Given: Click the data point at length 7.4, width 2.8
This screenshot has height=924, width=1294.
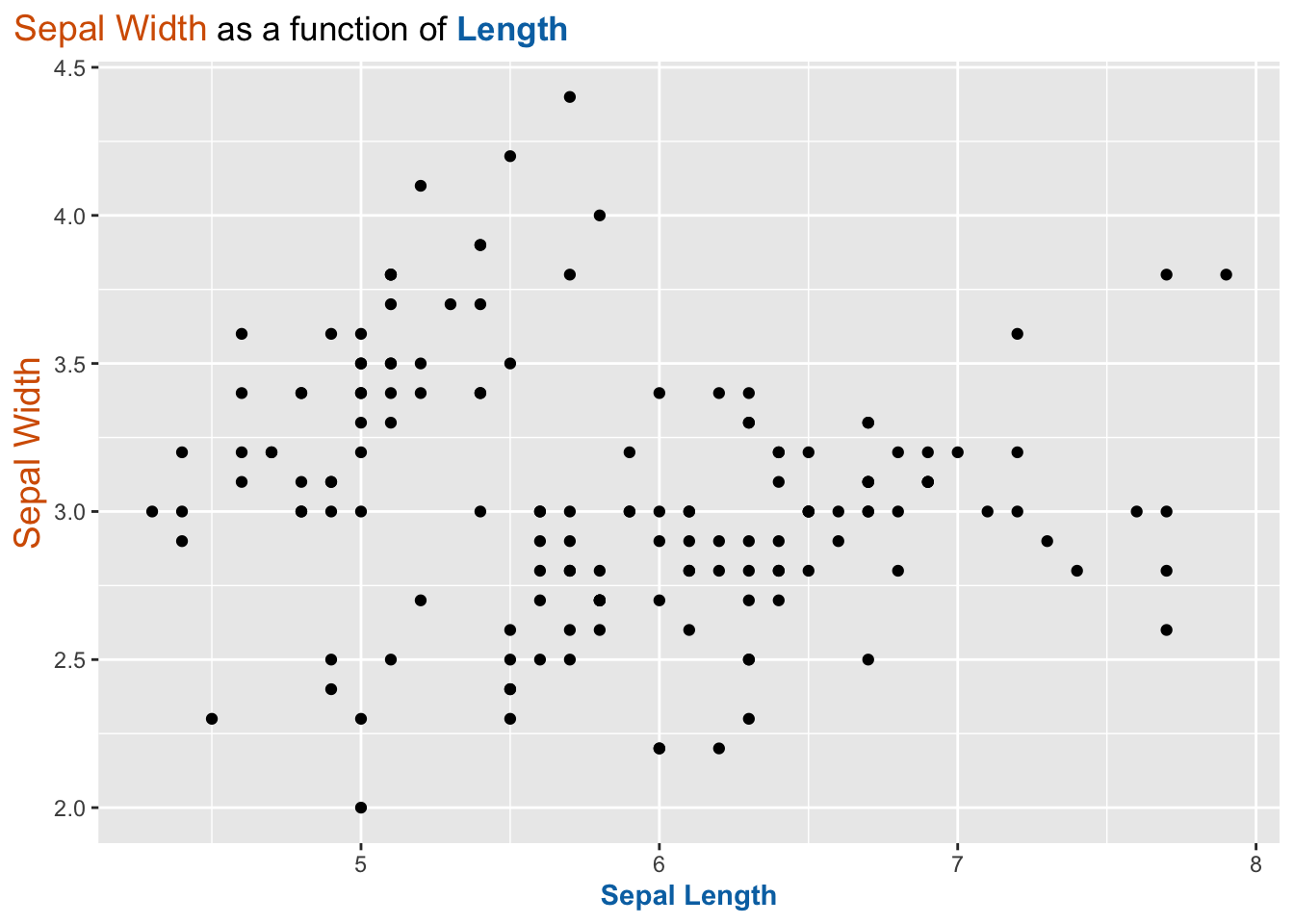Looking at the screenshot, I should 1077,571.
